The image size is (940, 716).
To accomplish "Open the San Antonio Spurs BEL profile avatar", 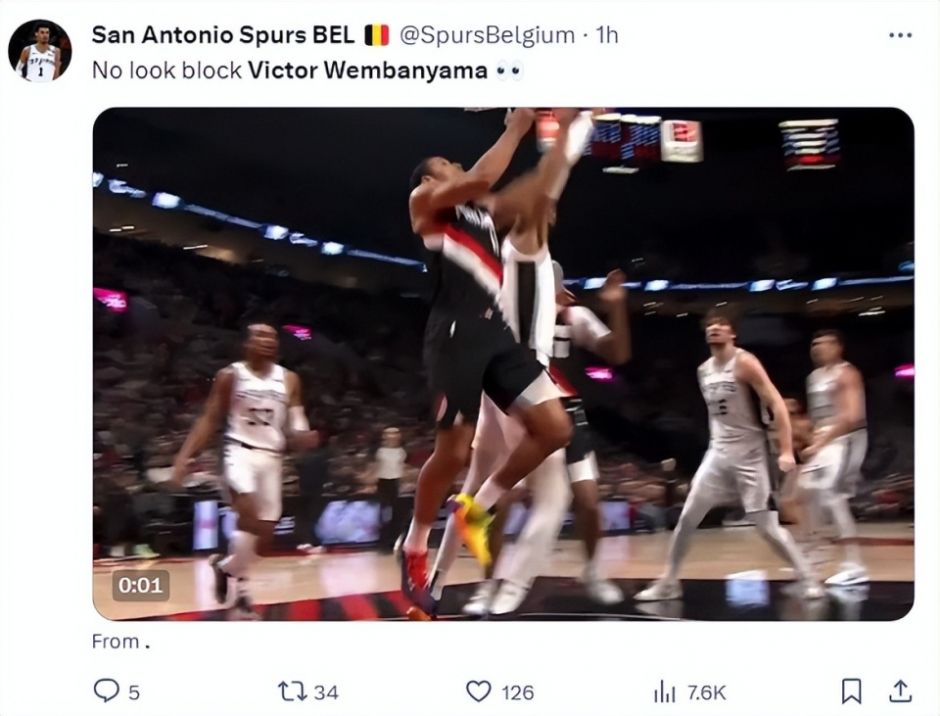I will tap(40, 50).
